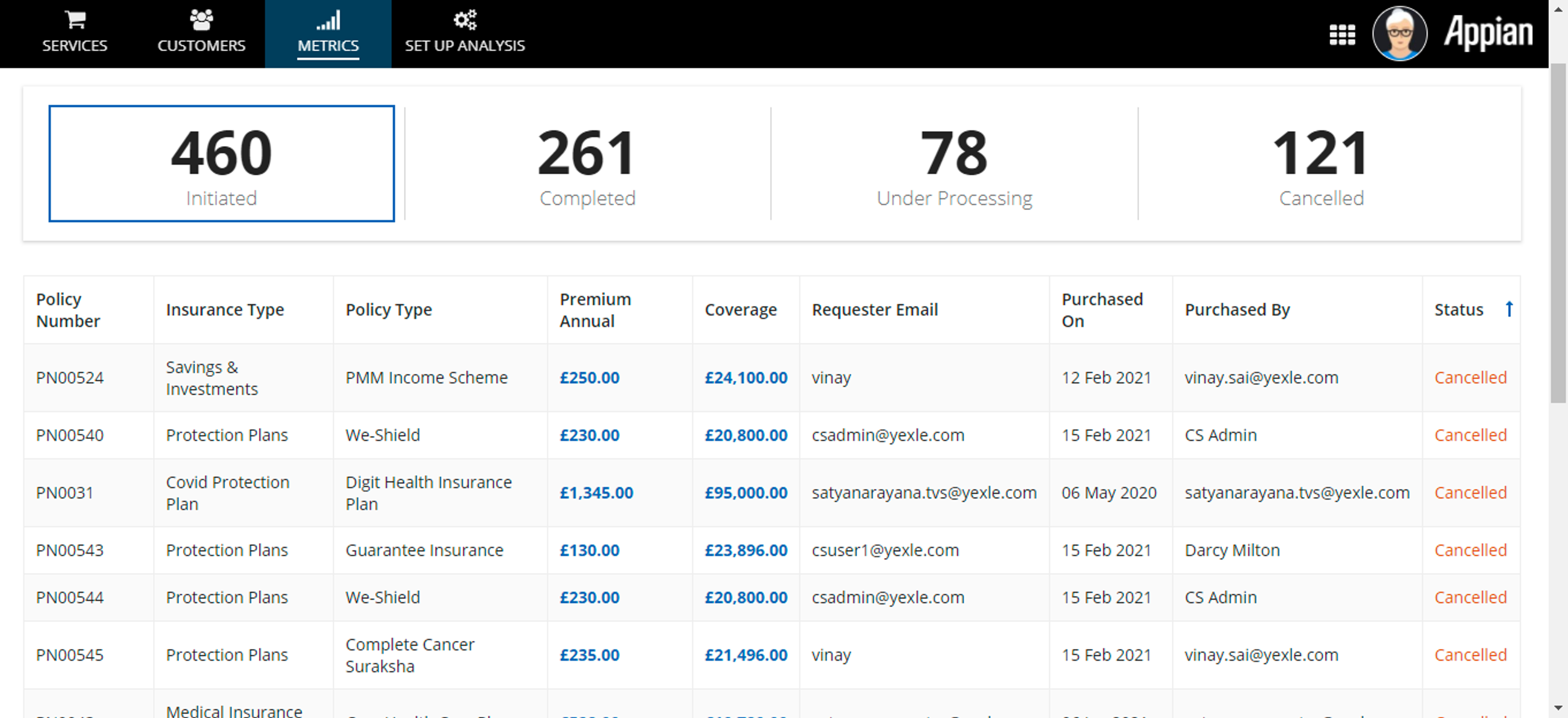
Task: Open the Services shopping cart icon
Action: click(x=75, y=20)
